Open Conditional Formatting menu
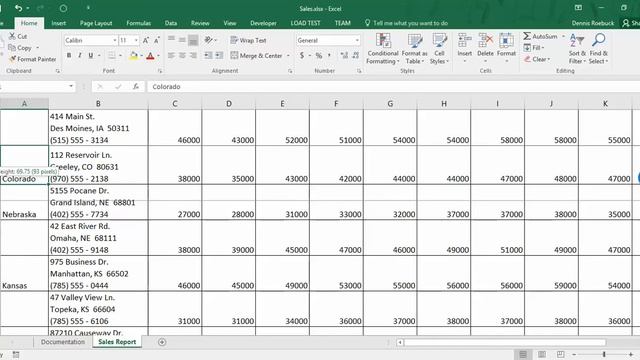 [382, 49]
